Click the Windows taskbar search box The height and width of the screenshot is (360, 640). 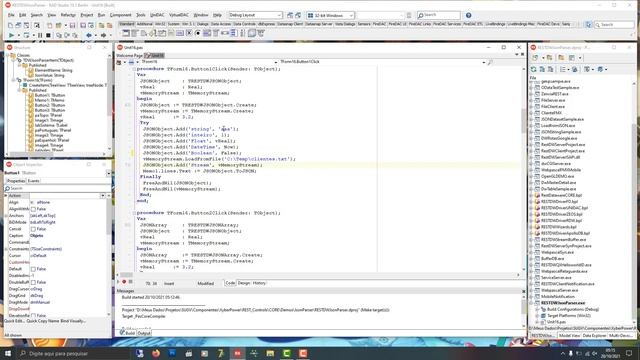click(73, 353)
